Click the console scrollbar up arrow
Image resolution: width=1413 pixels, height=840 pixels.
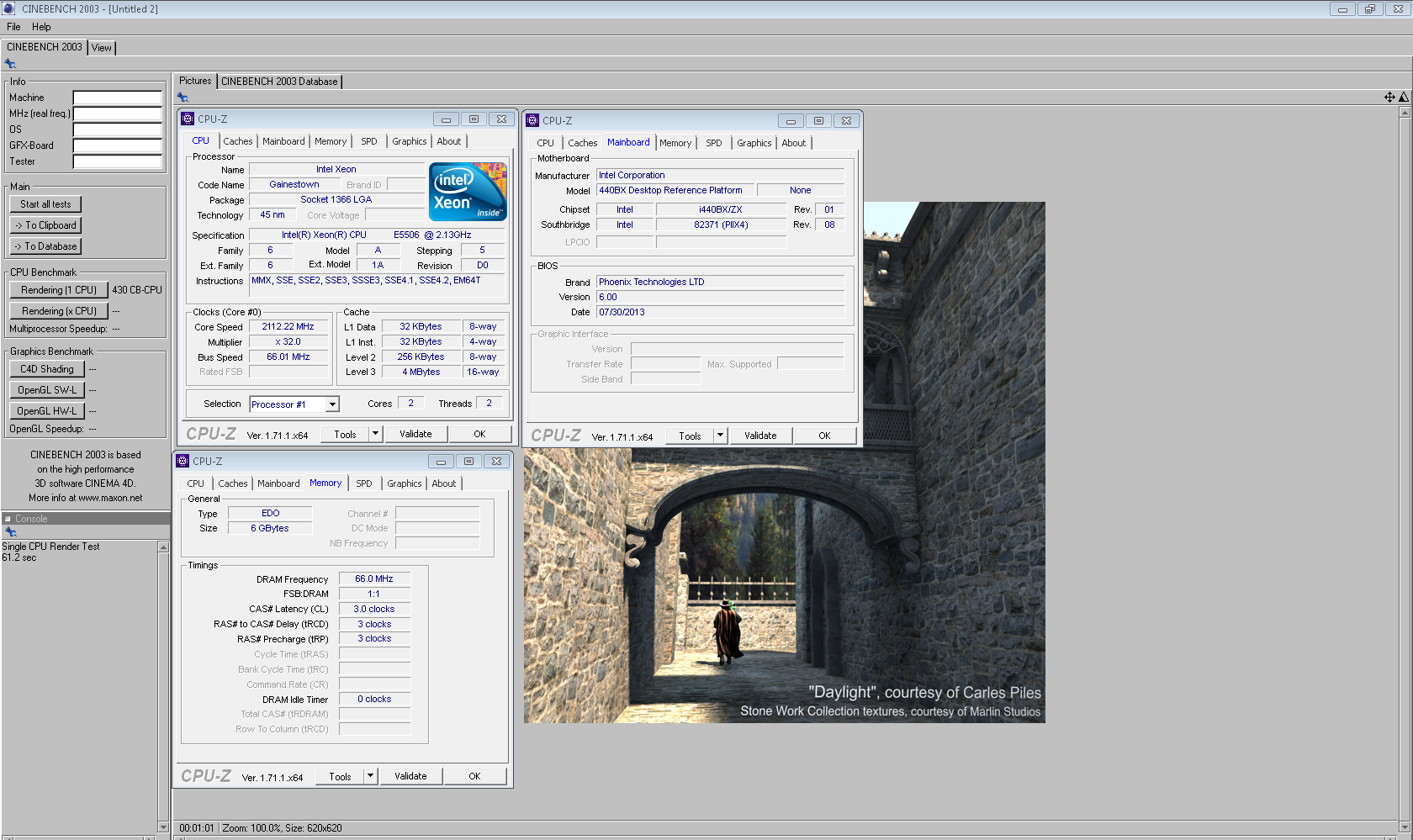pyautogui.click(x=163, y=547)
